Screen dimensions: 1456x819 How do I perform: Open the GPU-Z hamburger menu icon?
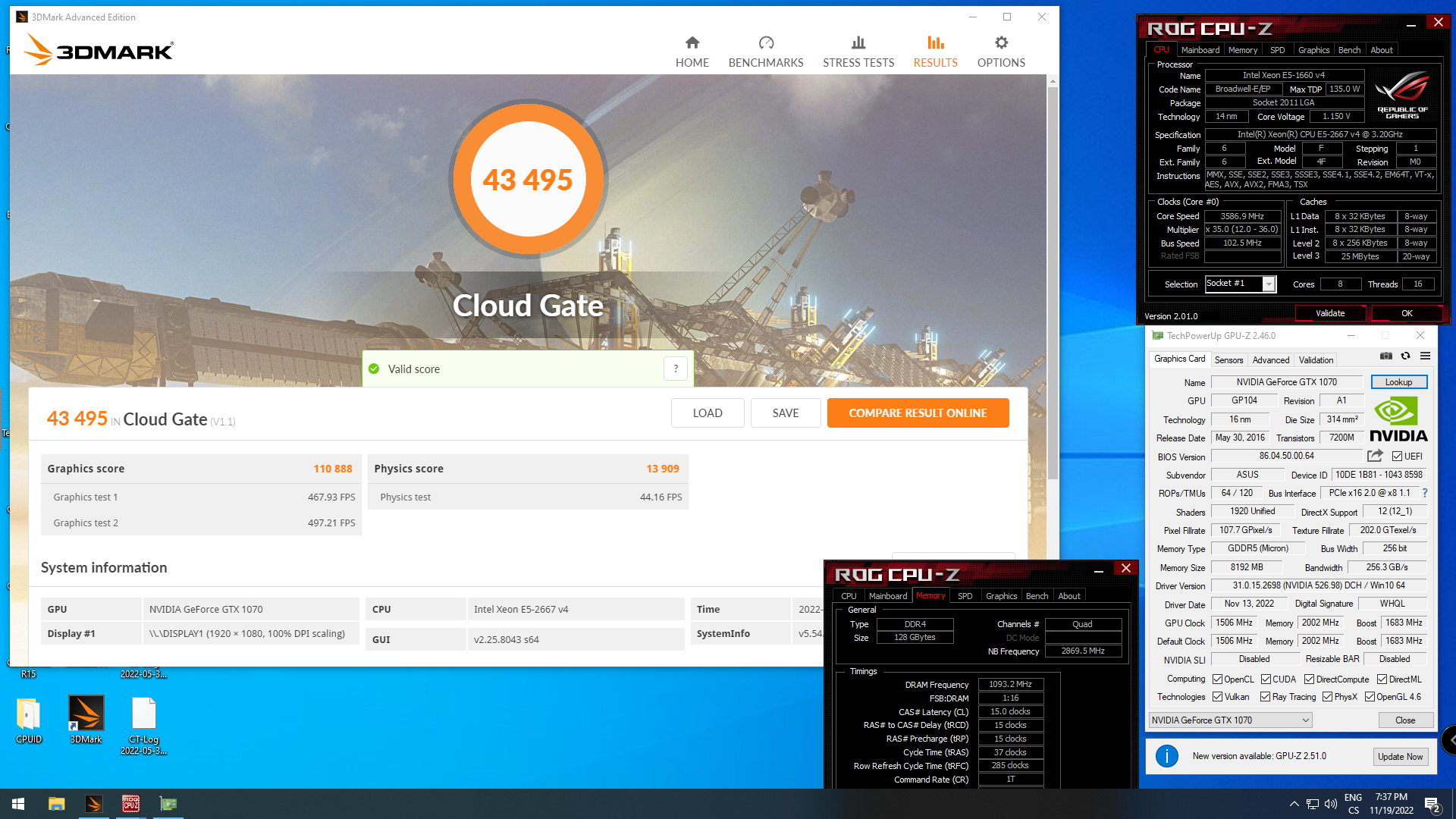pos(1425,356)
